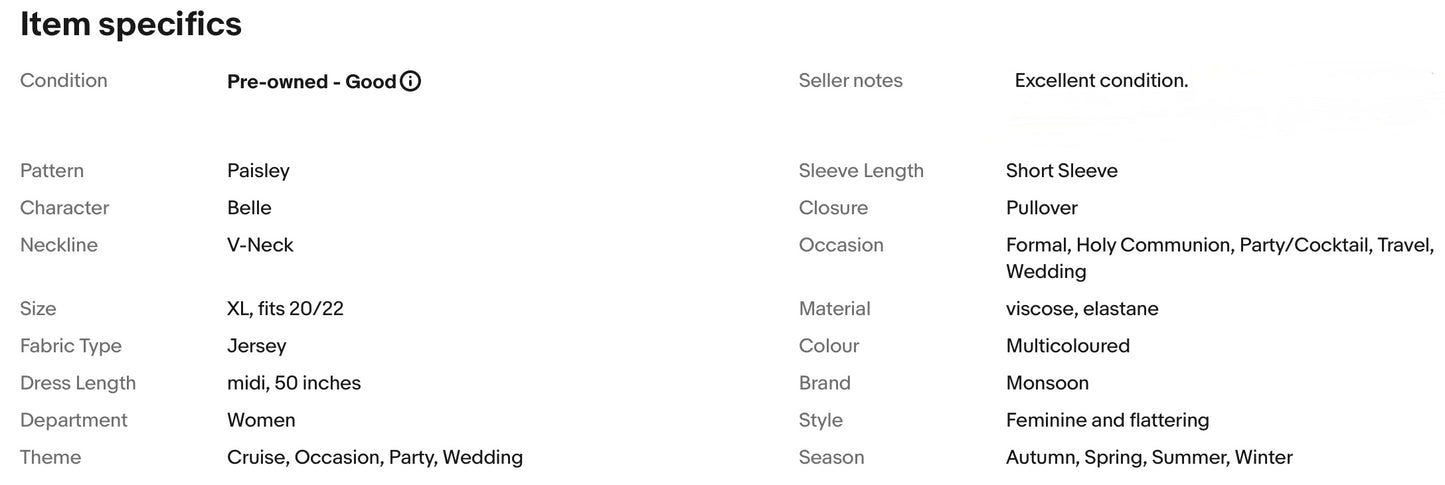Click the Pullover closure value

[1042, 208]
